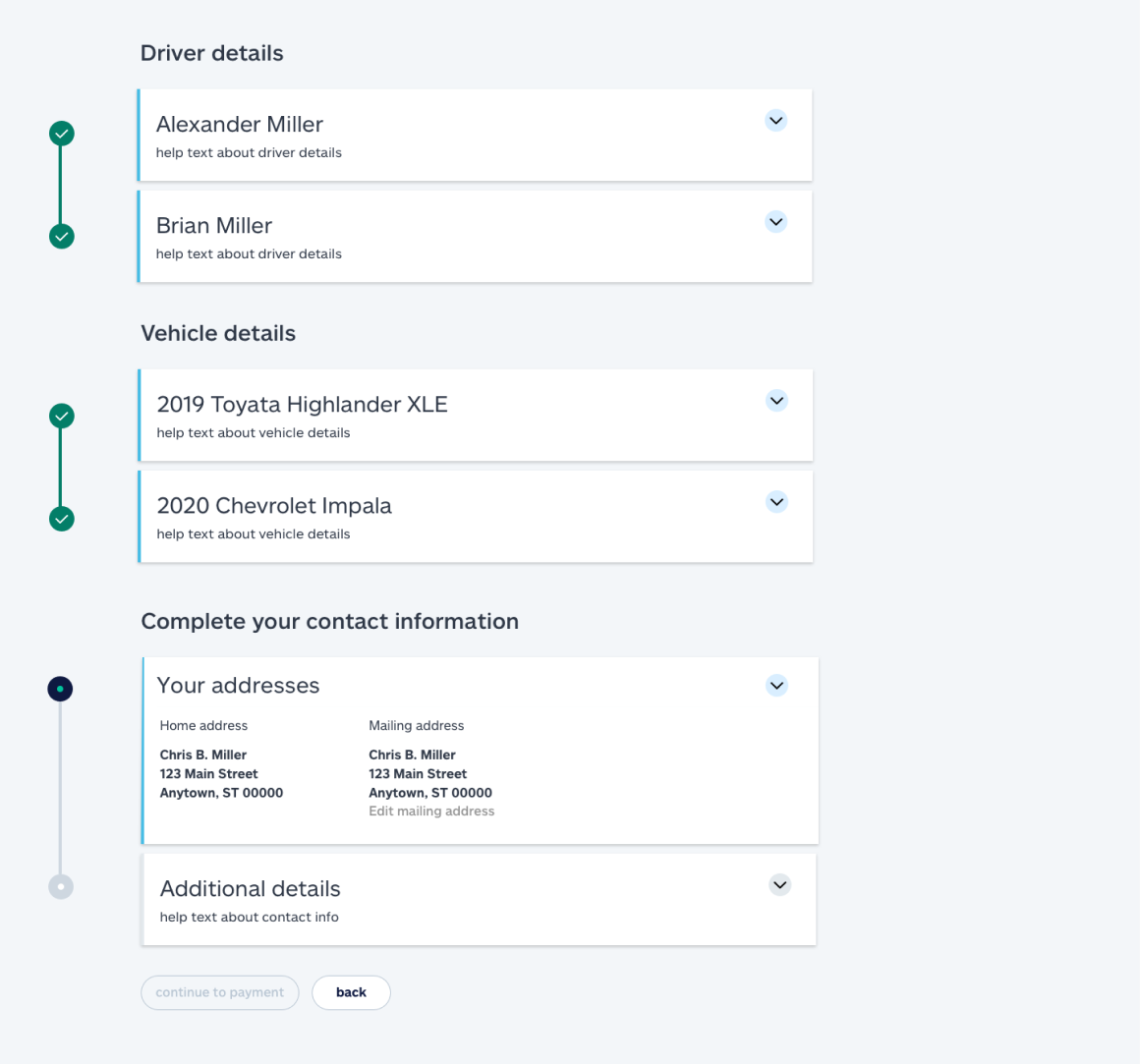1140x1064 pixels.
Task: Click the Brian Miller driver name
Action: click(x=214, y=225)
